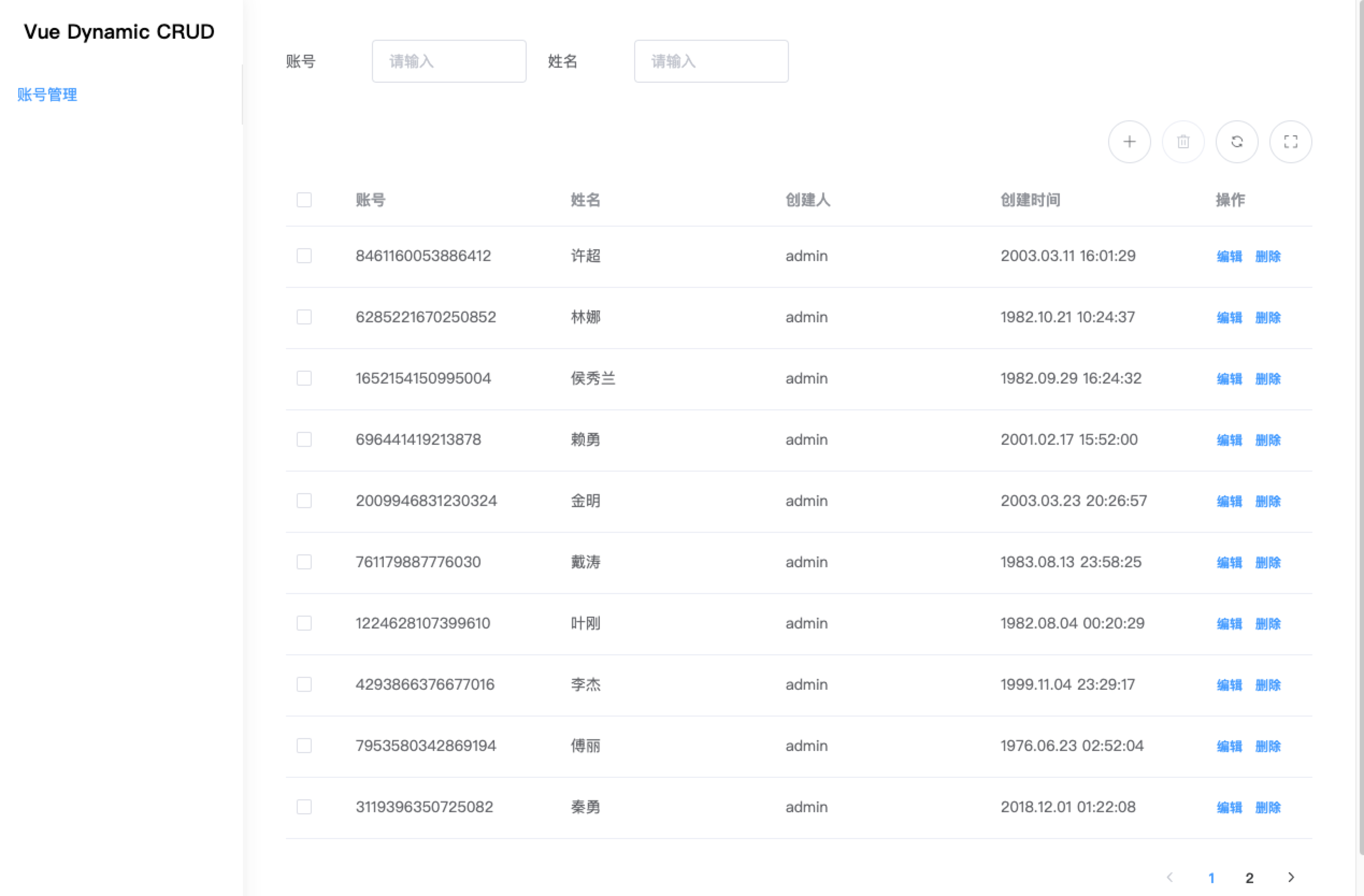The width and height of the screenshot is (1364, 896).
Task: Go to page 2
Action: tap(1250, 878)
